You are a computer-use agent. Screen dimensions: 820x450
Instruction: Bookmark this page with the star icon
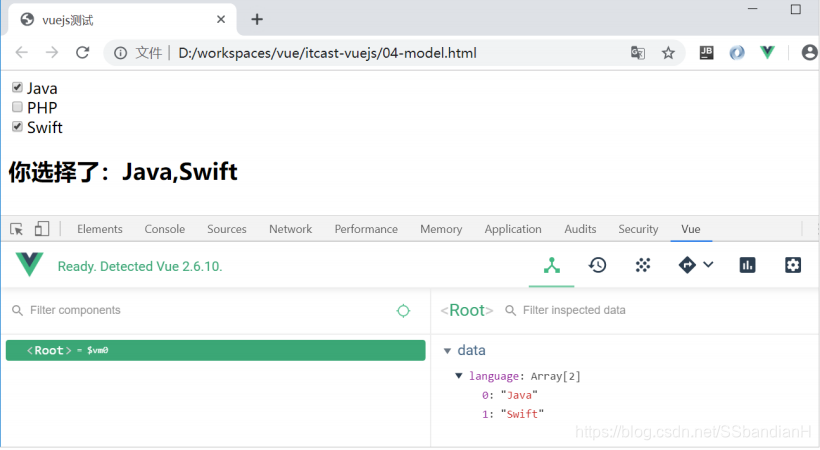coord(668,53)
